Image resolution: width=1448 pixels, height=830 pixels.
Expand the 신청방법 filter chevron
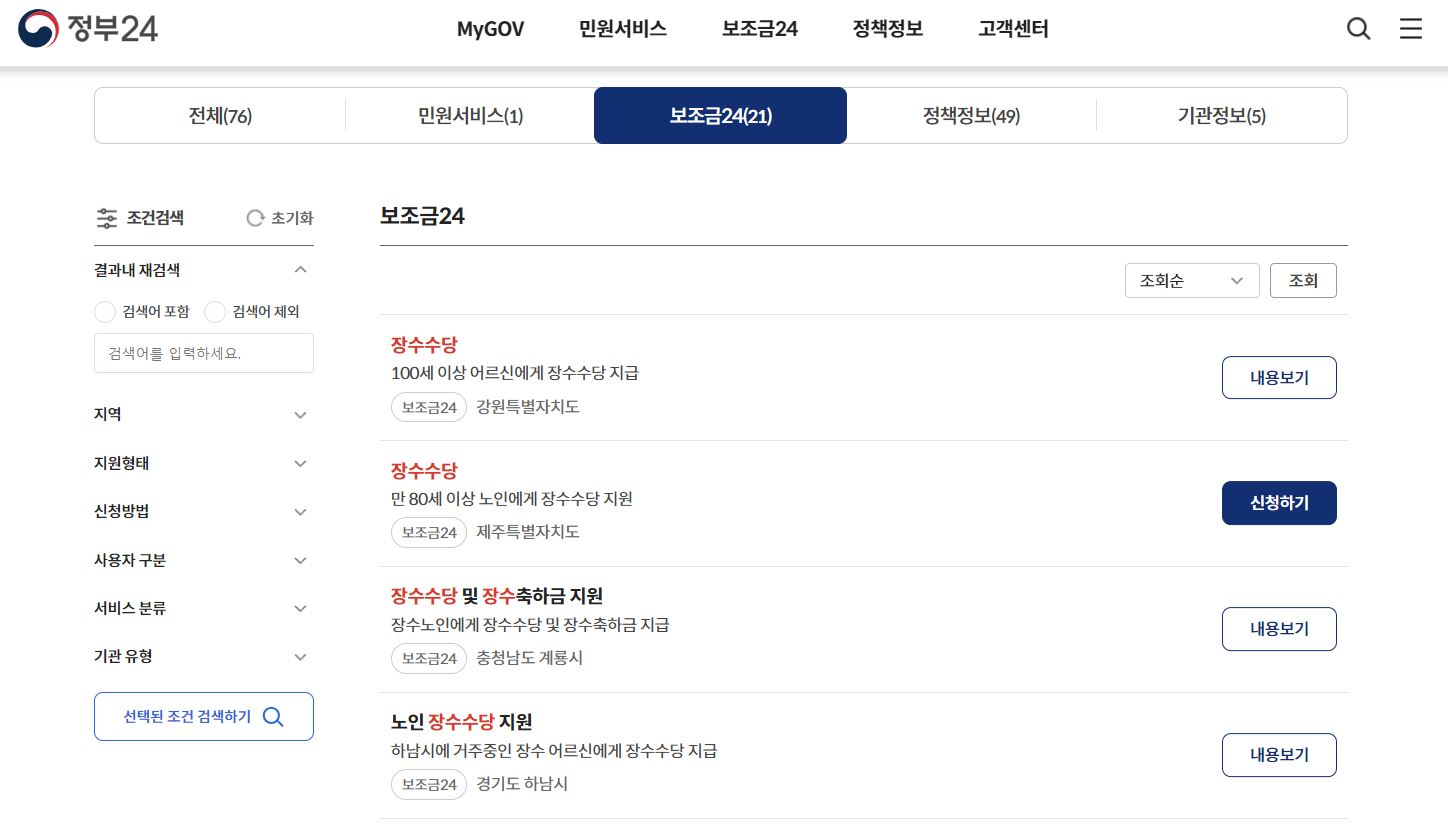(300, 512)
